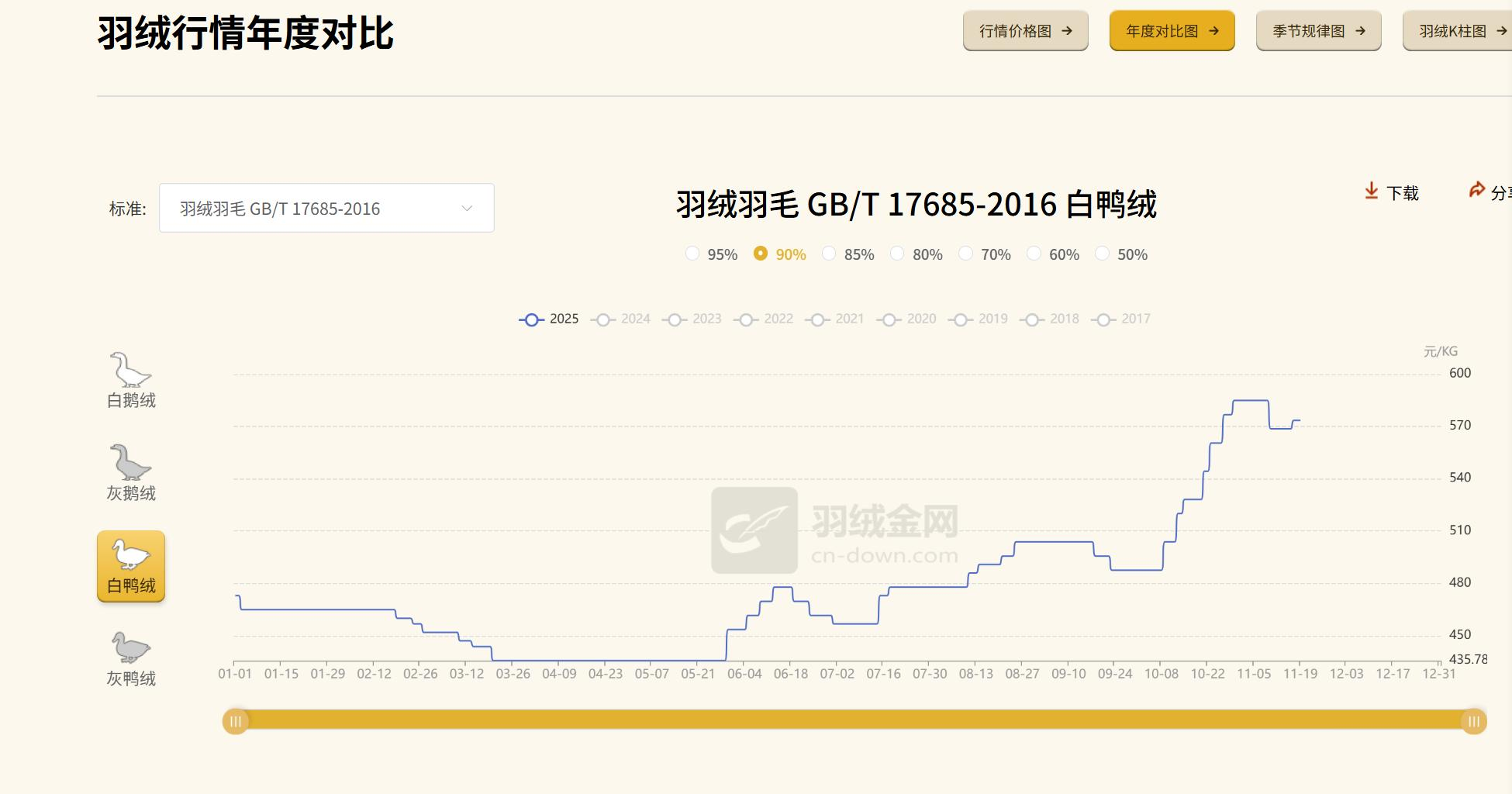Screen dimensions: 1512x794
Task: Switch to the 行情价格图 tab
Action: [1025, 31]
